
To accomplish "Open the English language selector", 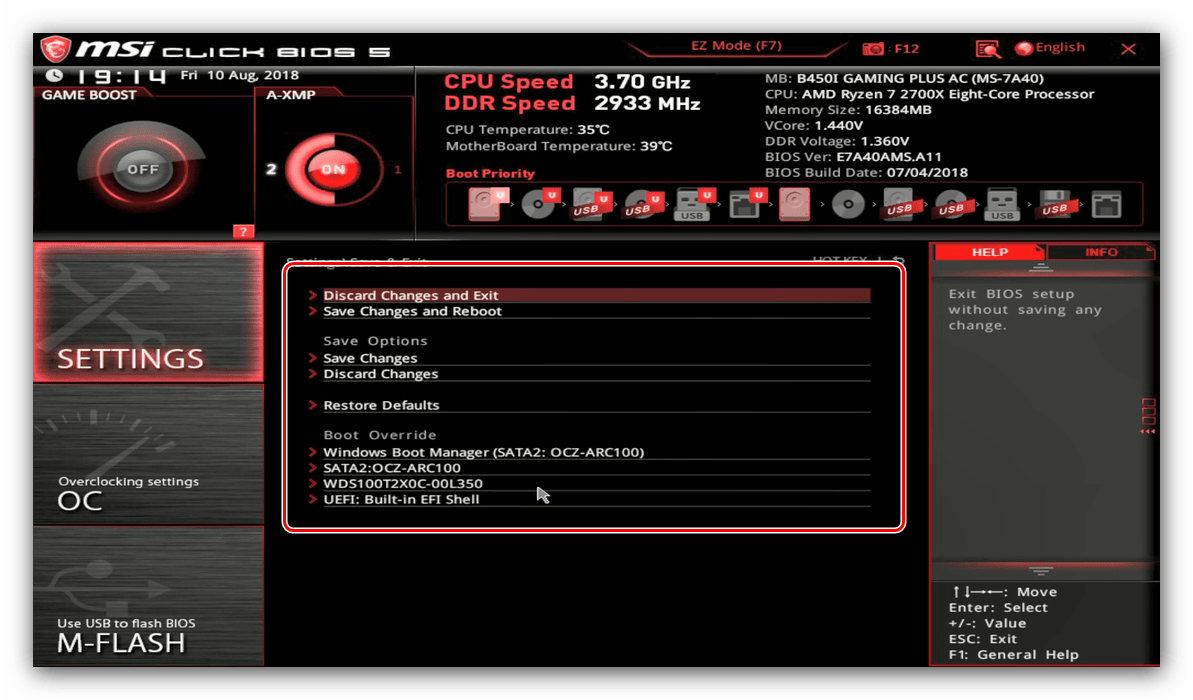I will click(1050, 48).
